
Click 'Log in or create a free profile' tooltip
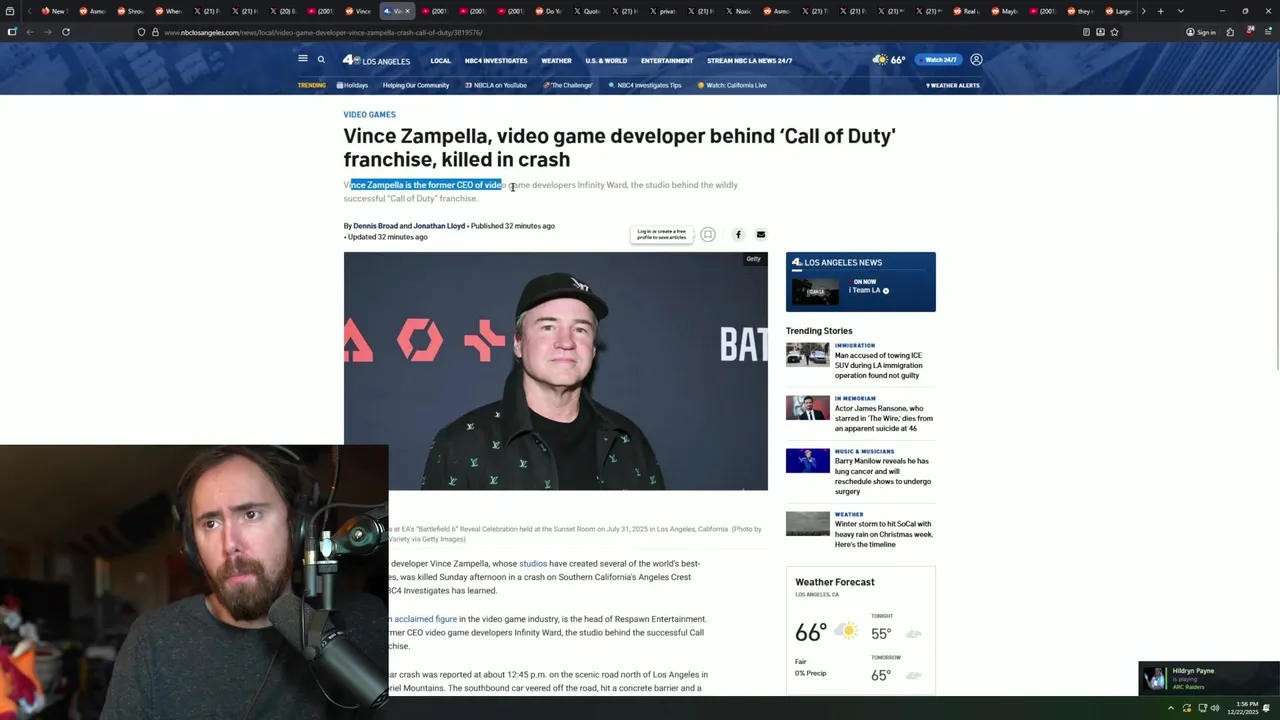coord(662,234)
